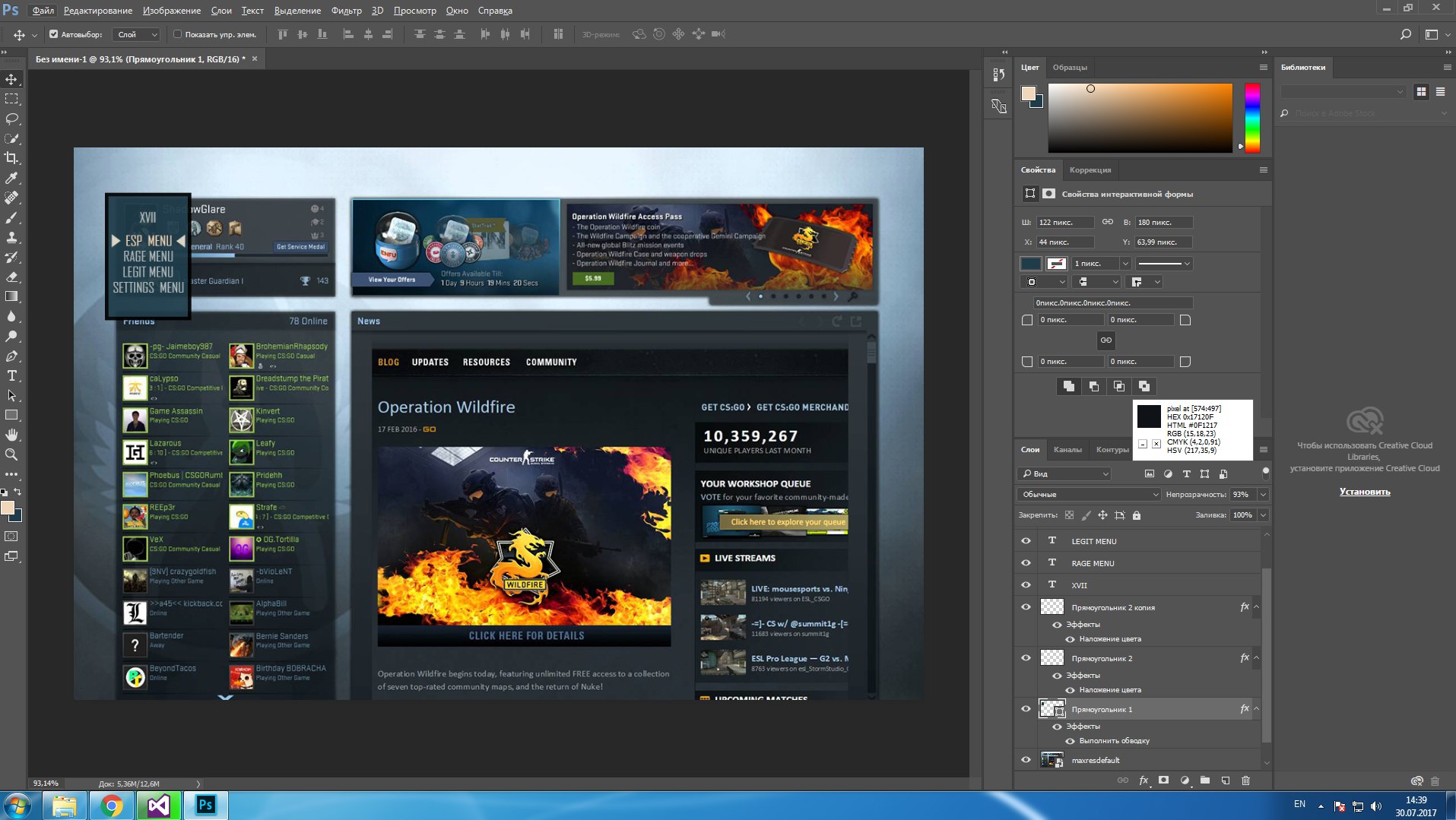Click the width Ш input field
The image size is (1456, 820).
[1064, 223]
